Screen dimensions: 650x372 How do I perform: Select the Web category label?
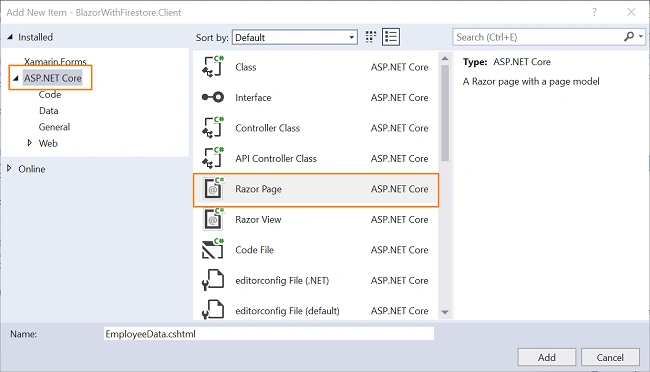click(48, 143)
